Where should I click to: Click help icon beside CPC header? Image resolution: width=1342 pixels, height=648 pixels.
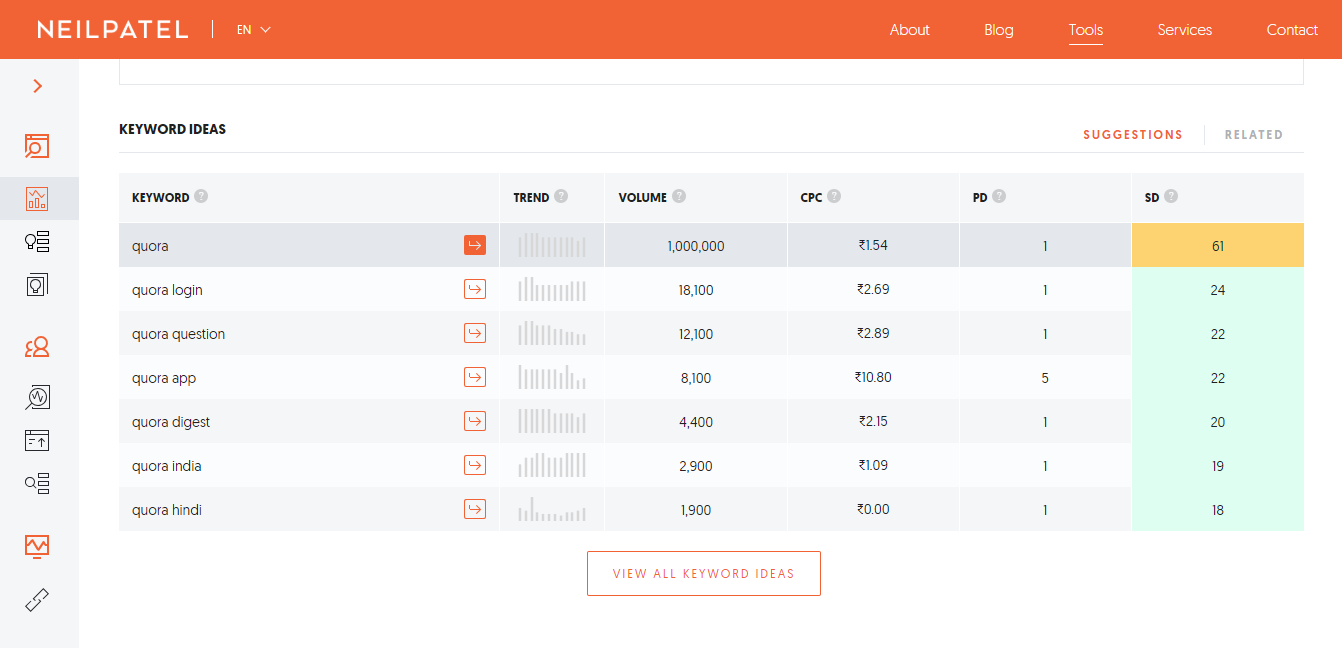(x=834, y=196)
